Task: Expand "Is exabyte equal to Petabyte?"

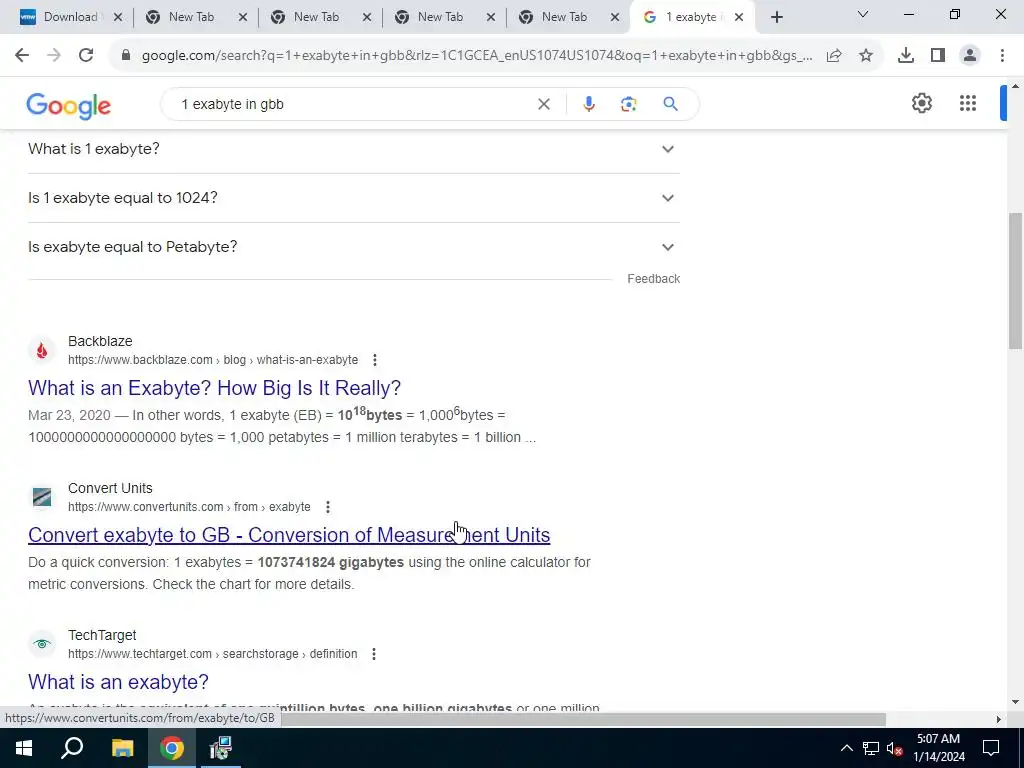Action: click(354, 247)
